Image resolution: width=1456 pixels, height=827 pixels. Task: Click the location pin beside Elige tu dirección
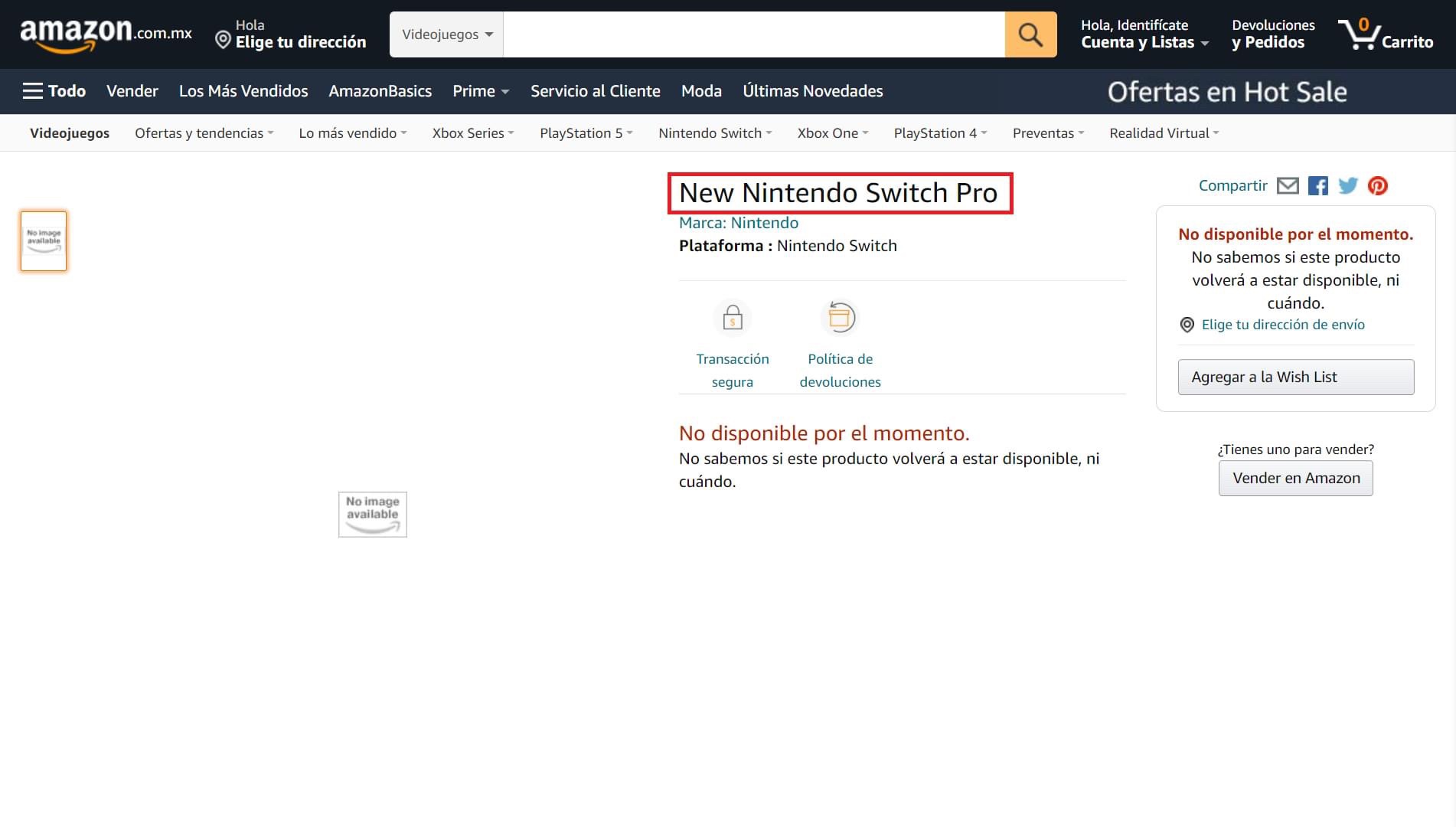[x=223, y=40]
